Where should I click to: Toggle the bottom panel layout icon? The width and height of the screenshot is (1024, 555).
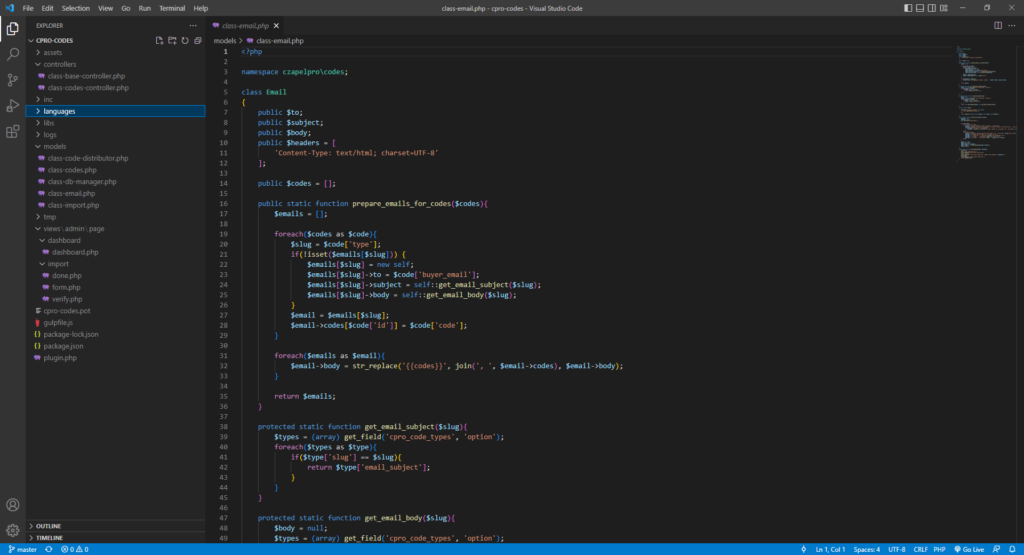coord(920,8)
